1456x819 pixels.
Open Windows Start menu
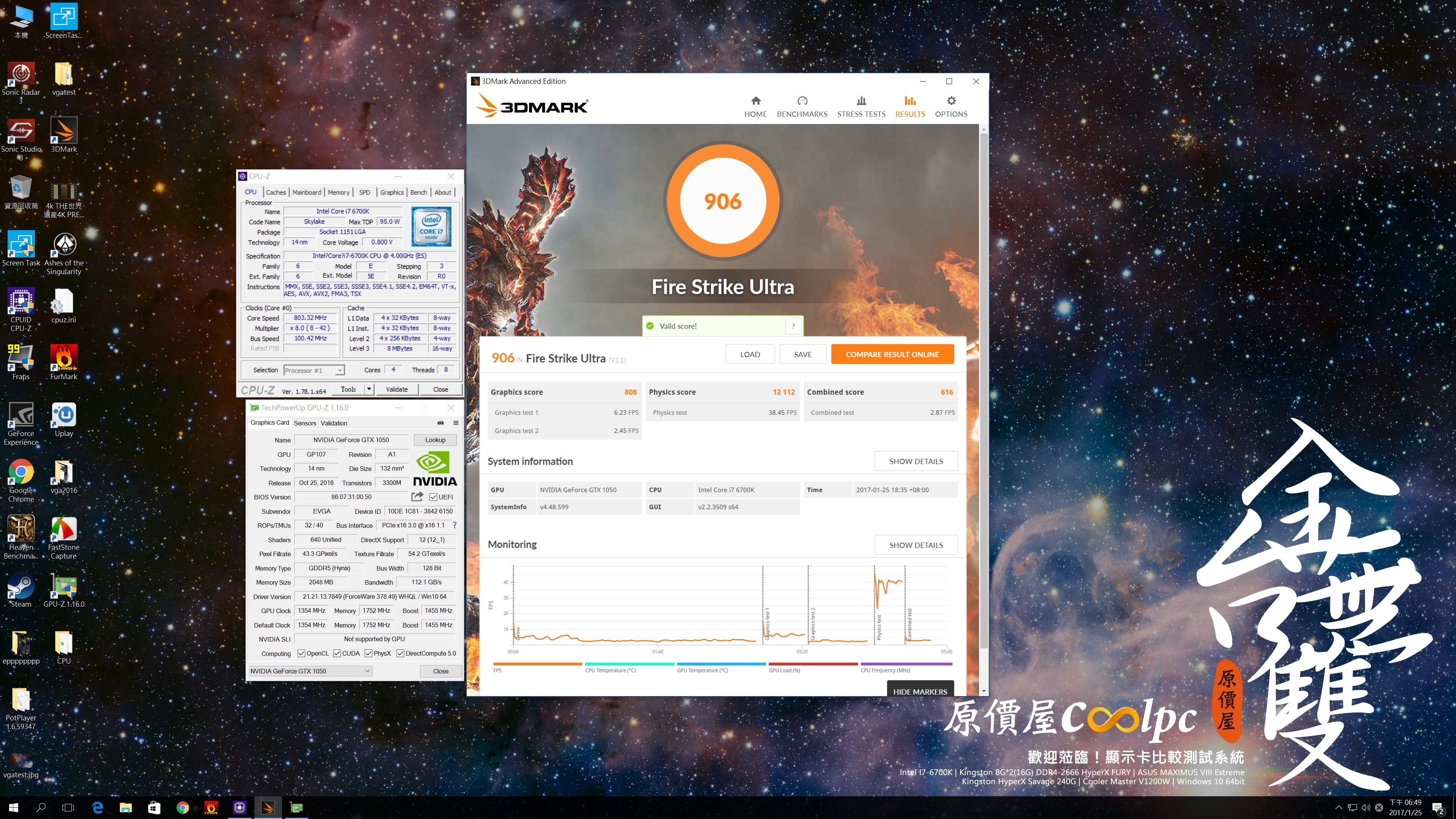[x=14, y=808]
